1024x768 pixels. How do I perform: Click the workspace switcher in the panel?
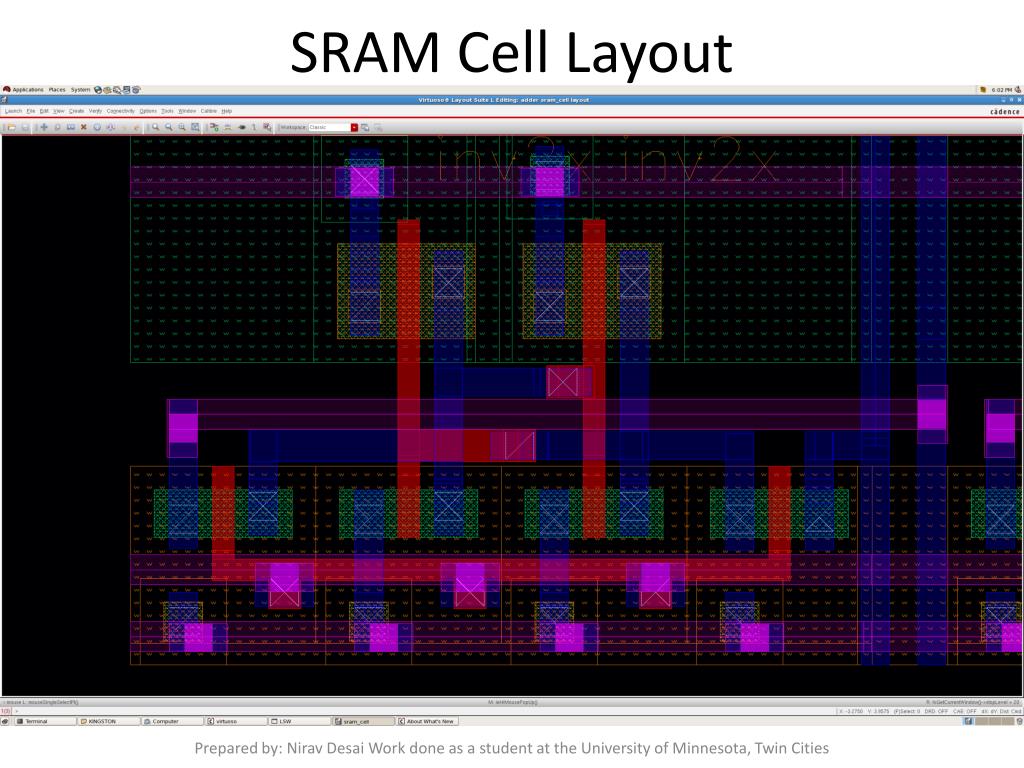[988, 721]
